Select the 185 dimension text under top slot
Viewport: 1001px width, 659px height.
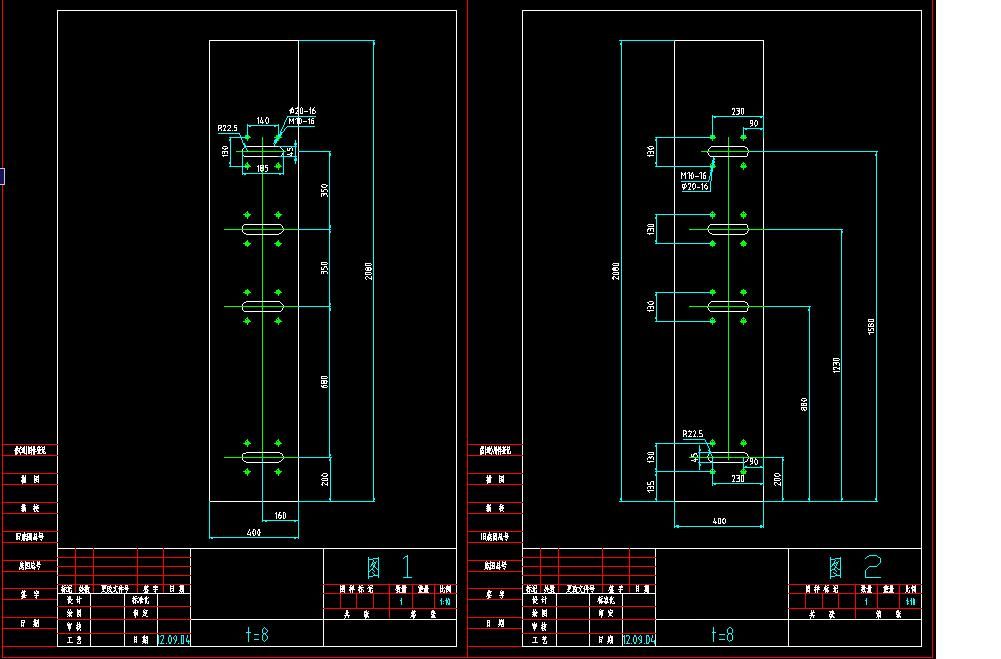click(x=262, y=169)
